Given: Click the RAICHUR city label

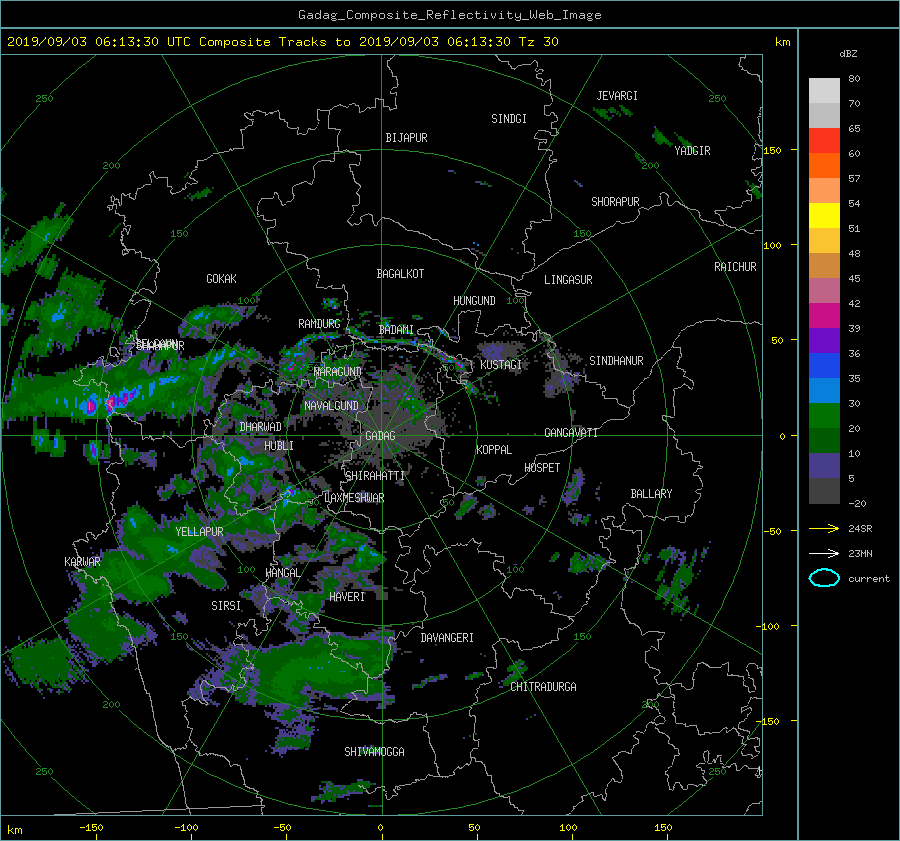Looking at the screenshot, I should [735, 267].
